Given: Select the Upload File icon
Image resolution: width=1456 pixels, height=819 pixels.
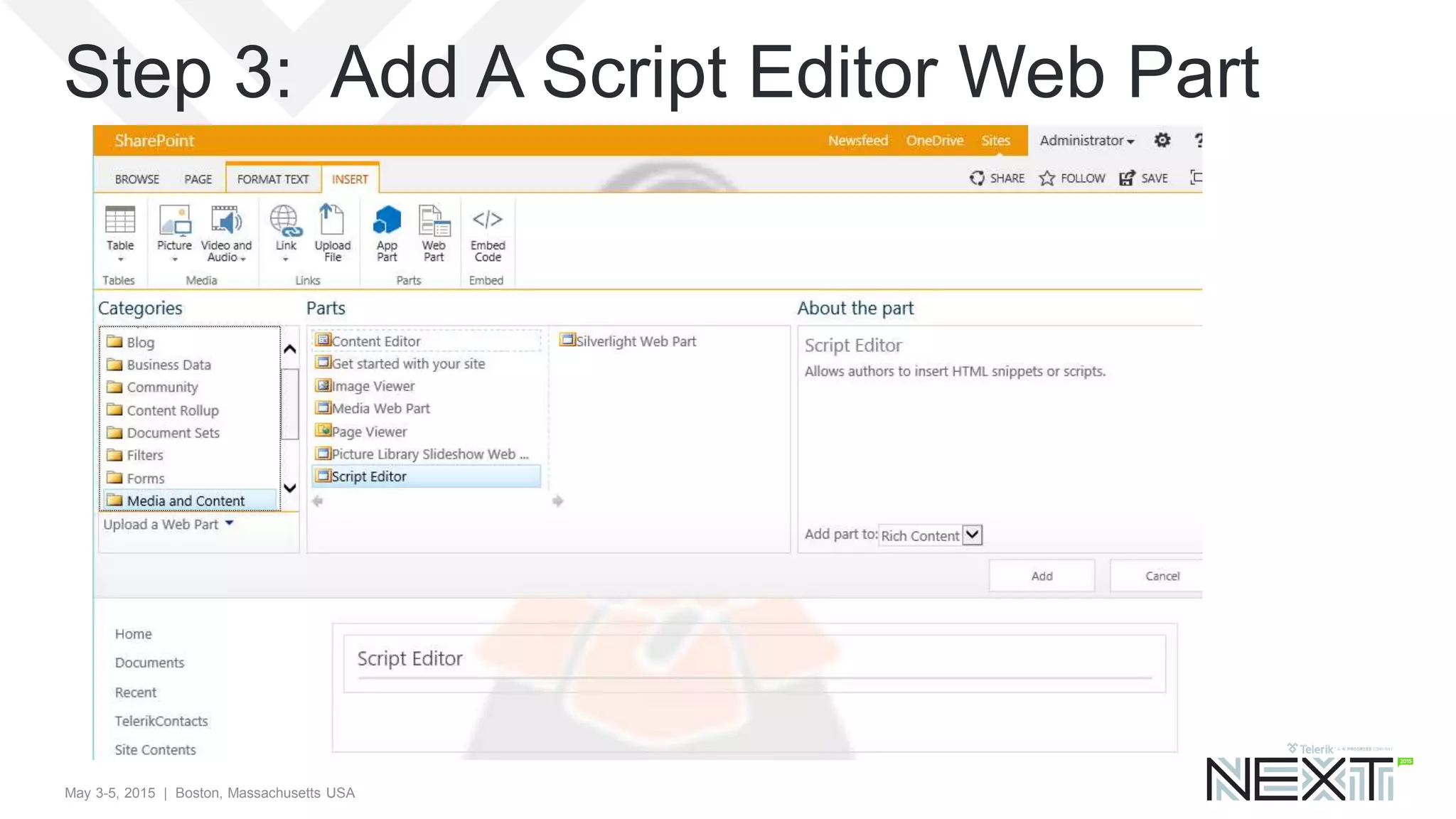Looking at the screenshot, I should (x=332, y=232).
